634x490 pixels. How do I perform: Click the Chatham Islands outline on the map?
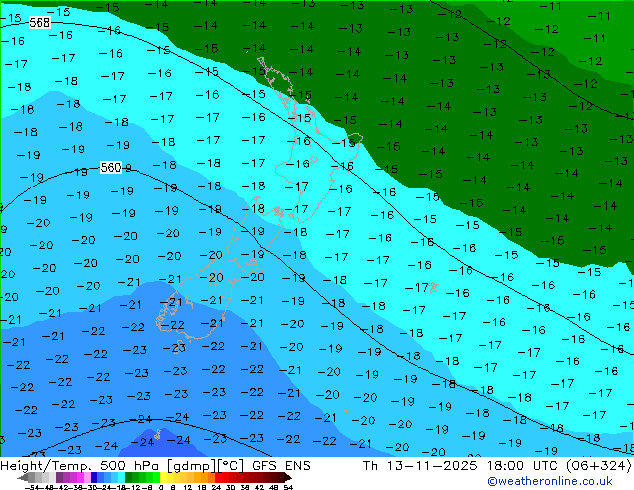pos(433,287)
